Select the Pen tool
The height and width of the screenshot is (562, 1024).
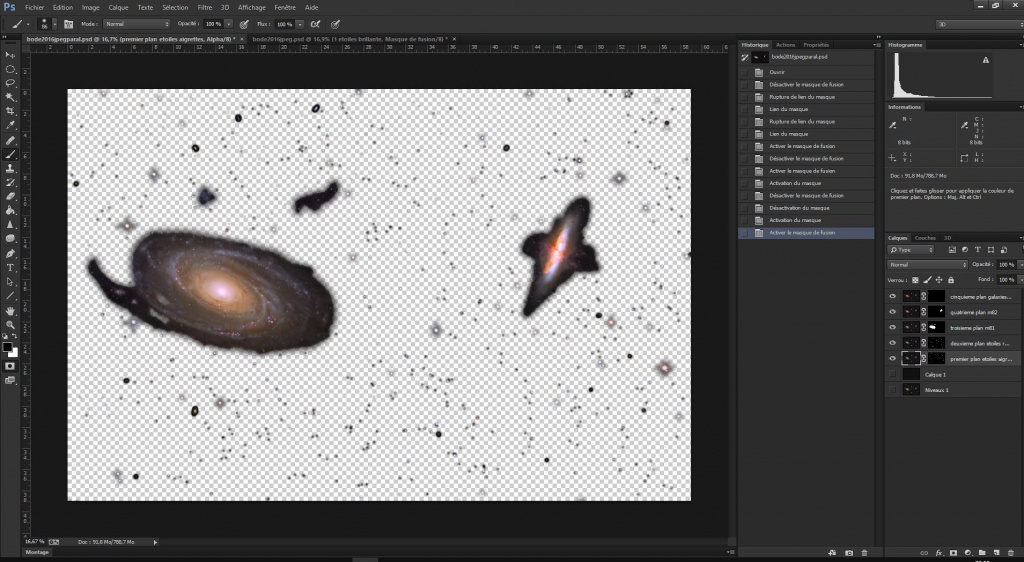[10, 253]
